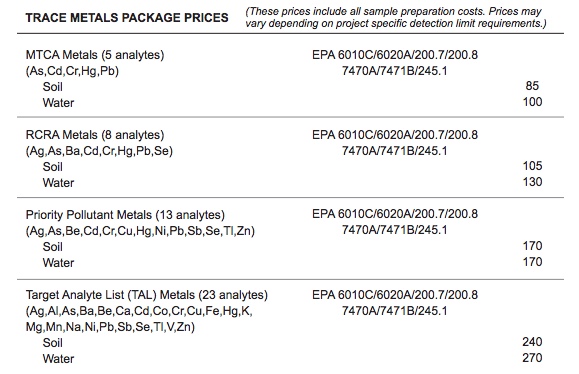This screenshot has height=374, width=579.
Task: Click the italic sample preparation costs note
Action: (x=395, y=17)
